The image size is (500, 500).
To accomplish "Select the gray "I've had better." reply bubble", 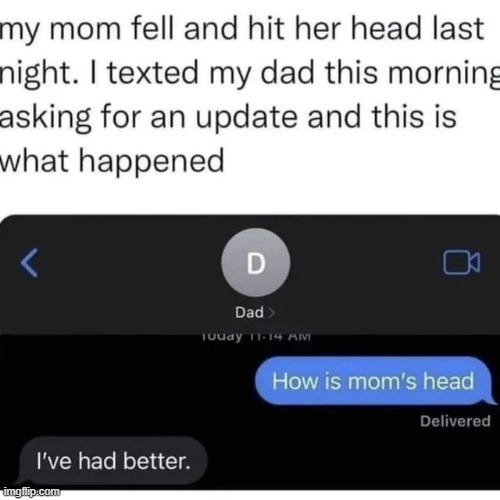I will [112, 461].
